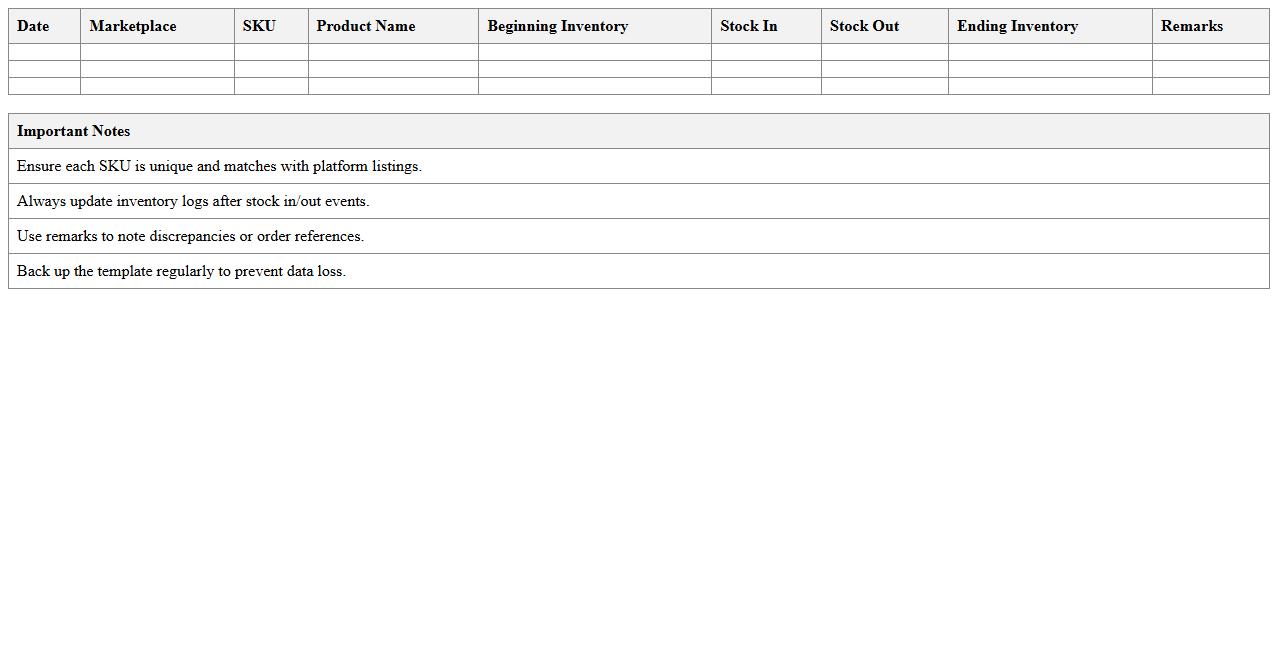
Task: Select the Ending Inventory column header
Action: pyautogui.click(x=1017, y=26)
